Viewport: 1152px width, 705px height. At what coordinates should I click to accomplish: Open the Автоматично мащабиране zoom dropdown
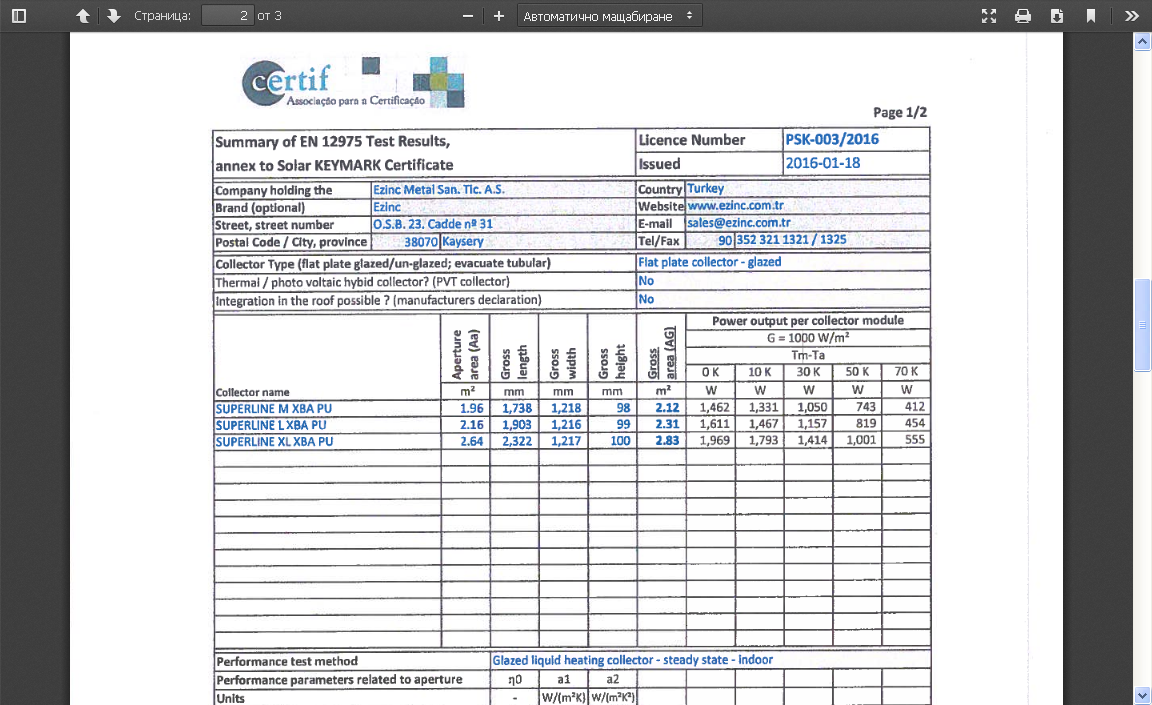tap(610, 16)
